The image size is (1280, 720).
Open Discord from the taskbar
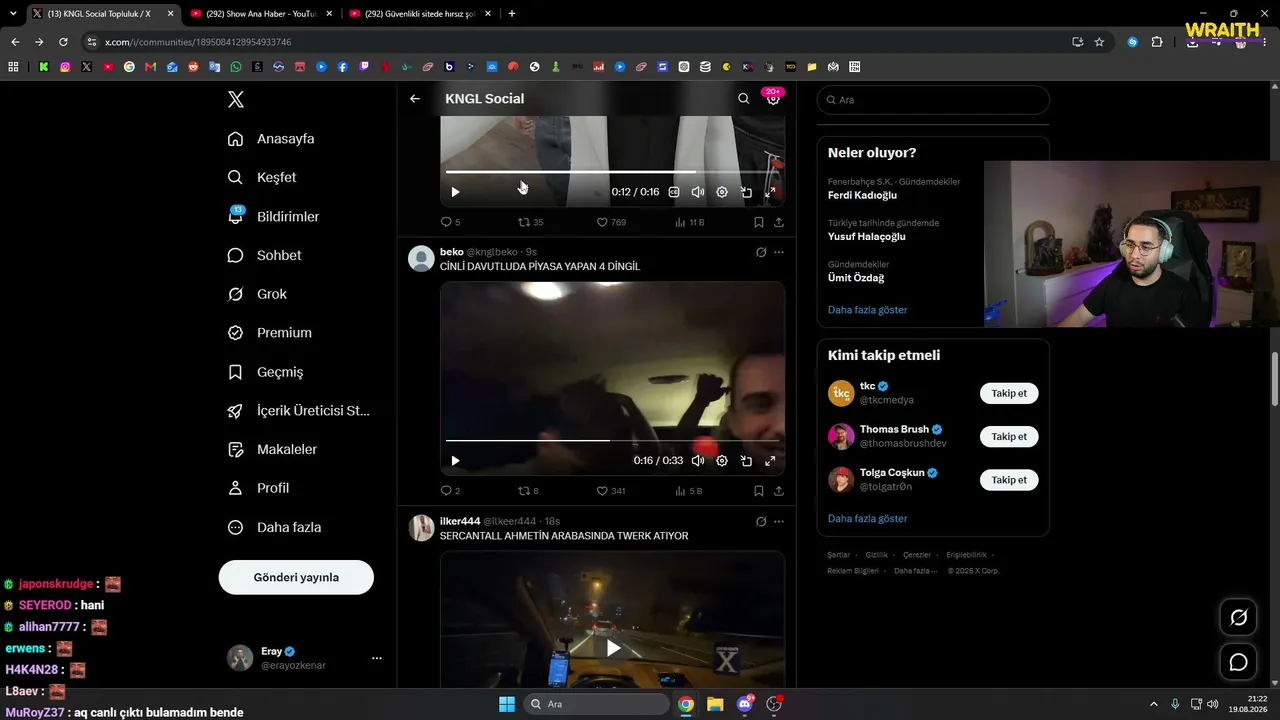click(x=744, y=704)
